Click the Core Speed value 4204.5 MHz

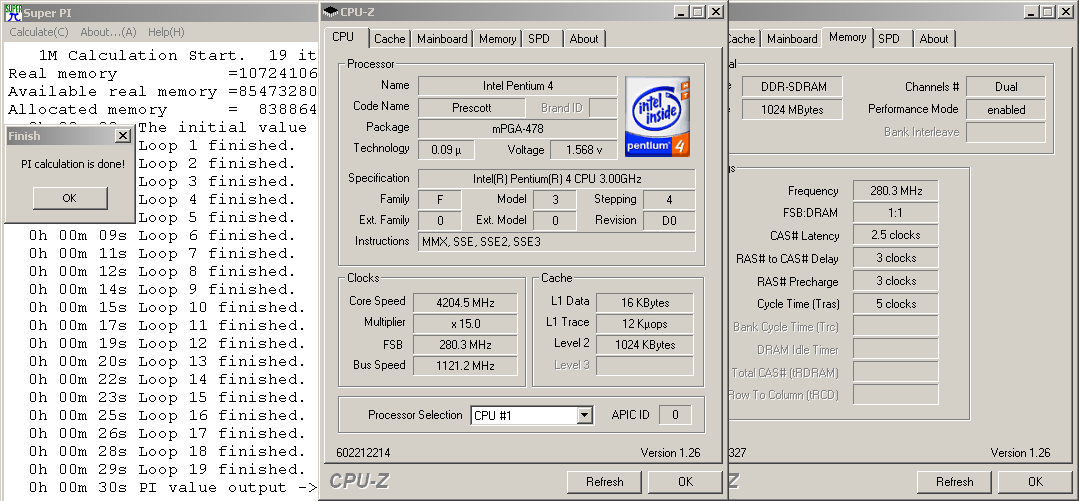point(465,302)
